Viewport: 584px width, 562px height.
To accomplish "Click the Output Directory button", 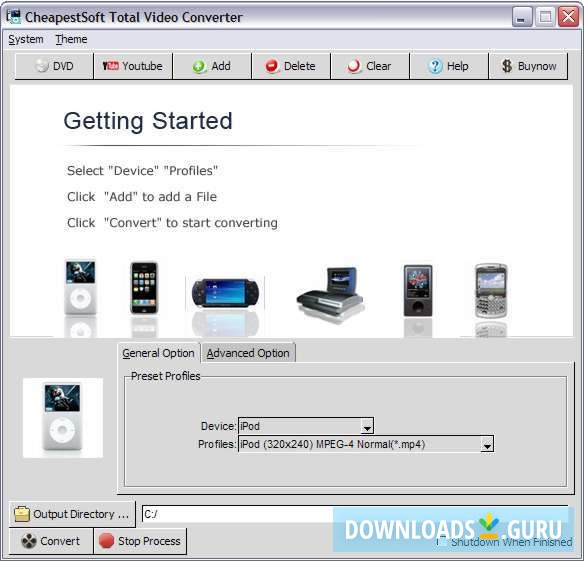I will click(72, 514).
